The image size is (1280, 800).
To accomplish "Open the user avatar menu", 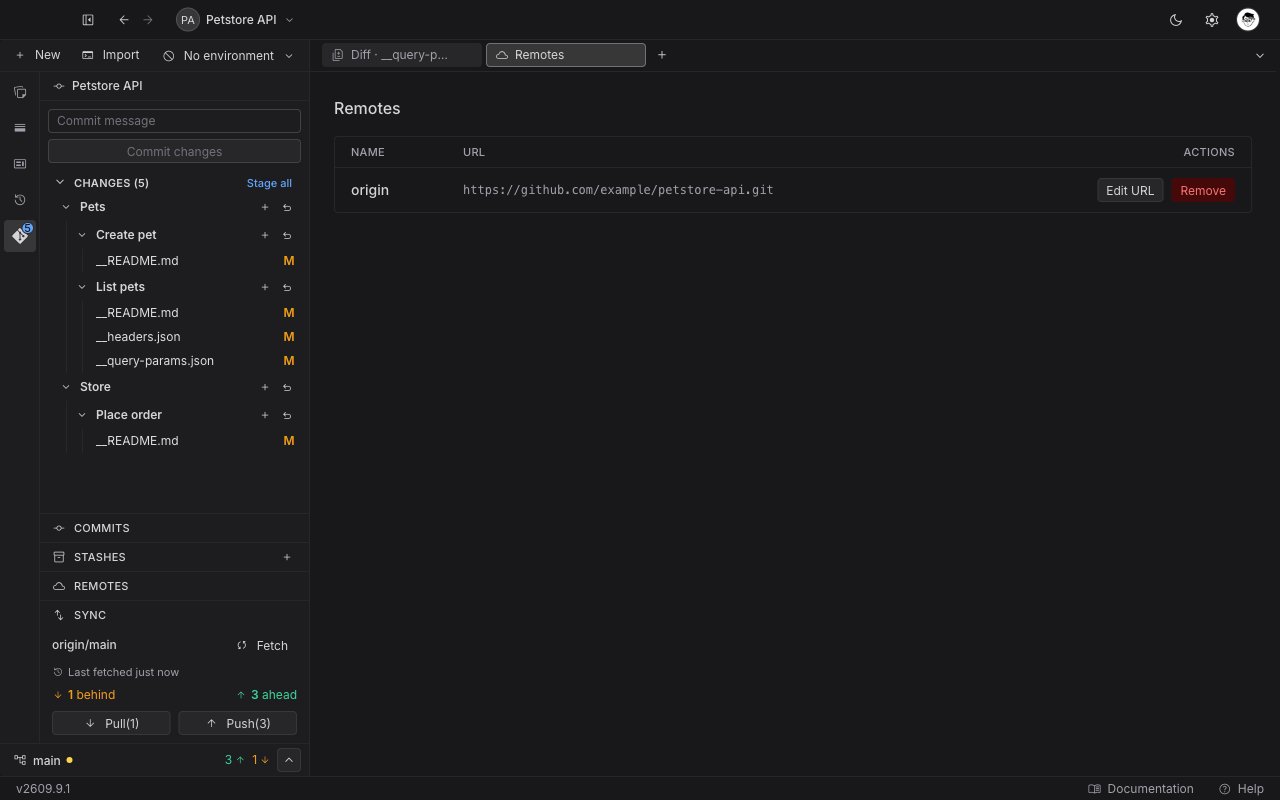I will (x=1247, y=19).
